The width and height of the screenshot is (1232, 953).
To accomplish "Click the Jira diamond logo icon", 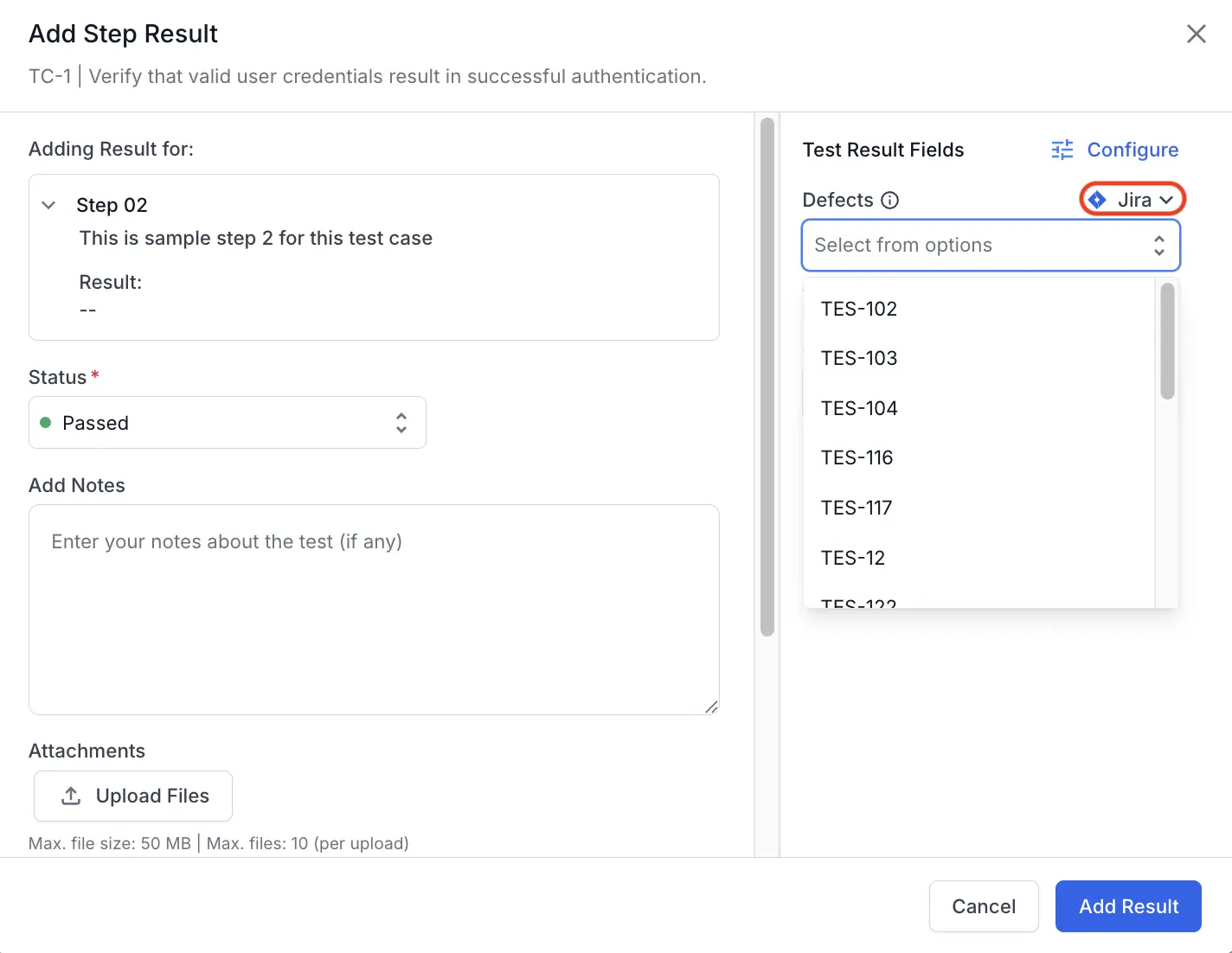I will (1097, 200).
